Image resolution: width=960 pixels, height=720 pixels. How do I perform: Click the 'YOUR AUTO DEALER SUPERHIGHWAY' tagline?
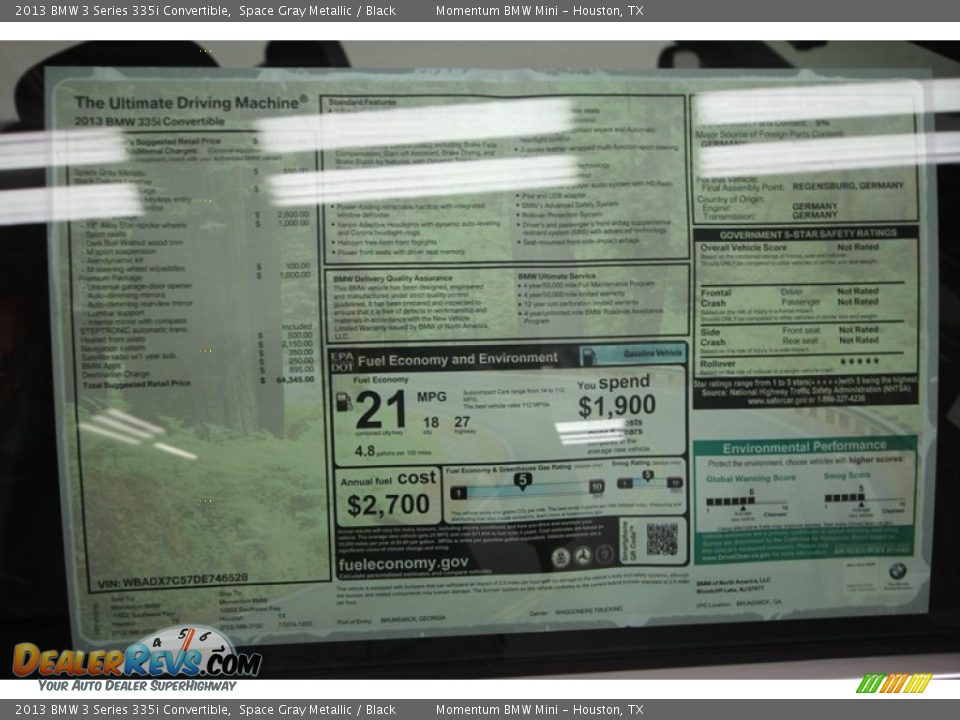coord(137,686)
